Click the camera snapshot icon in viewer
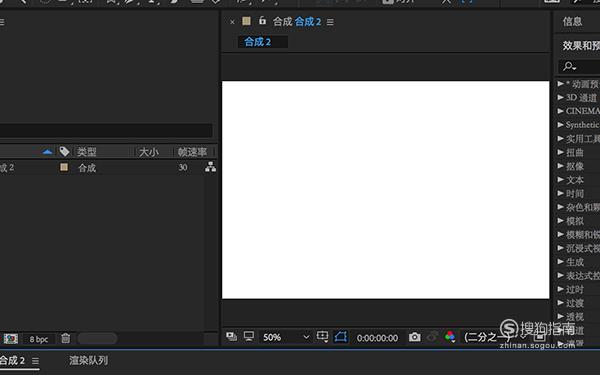This screenshot has height=375, width=600. click(x=414, y=337)
